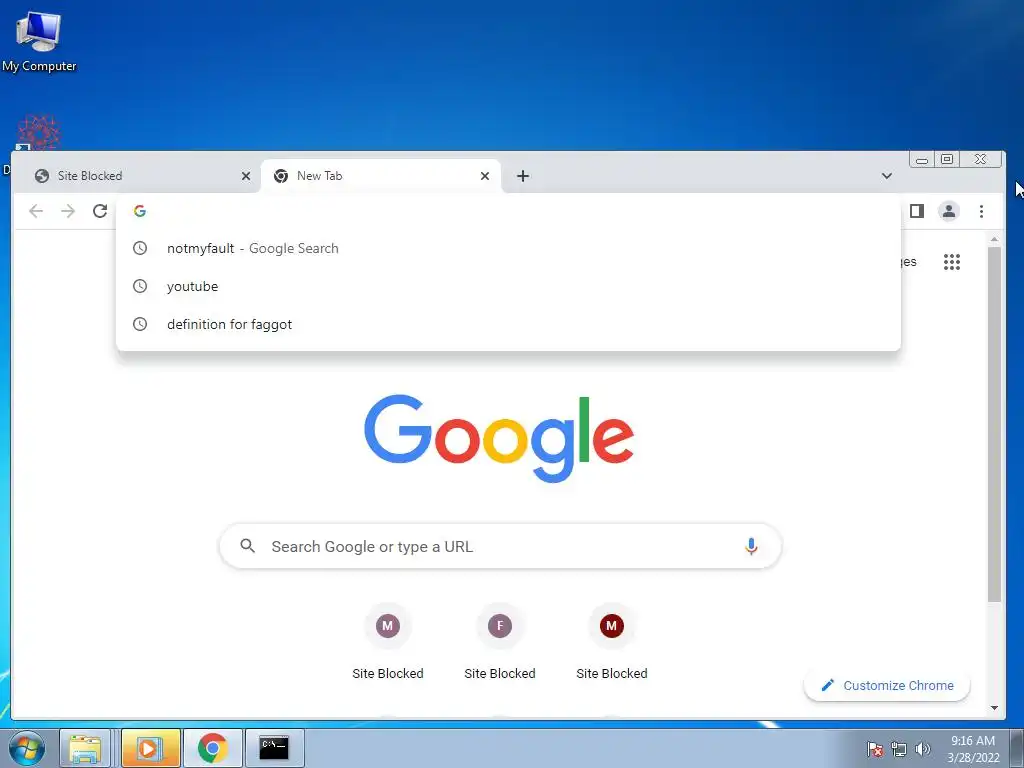Click the network tray icon
Image resolution: width=1024 pixels, height=768 pixels.
coord(899,749)
